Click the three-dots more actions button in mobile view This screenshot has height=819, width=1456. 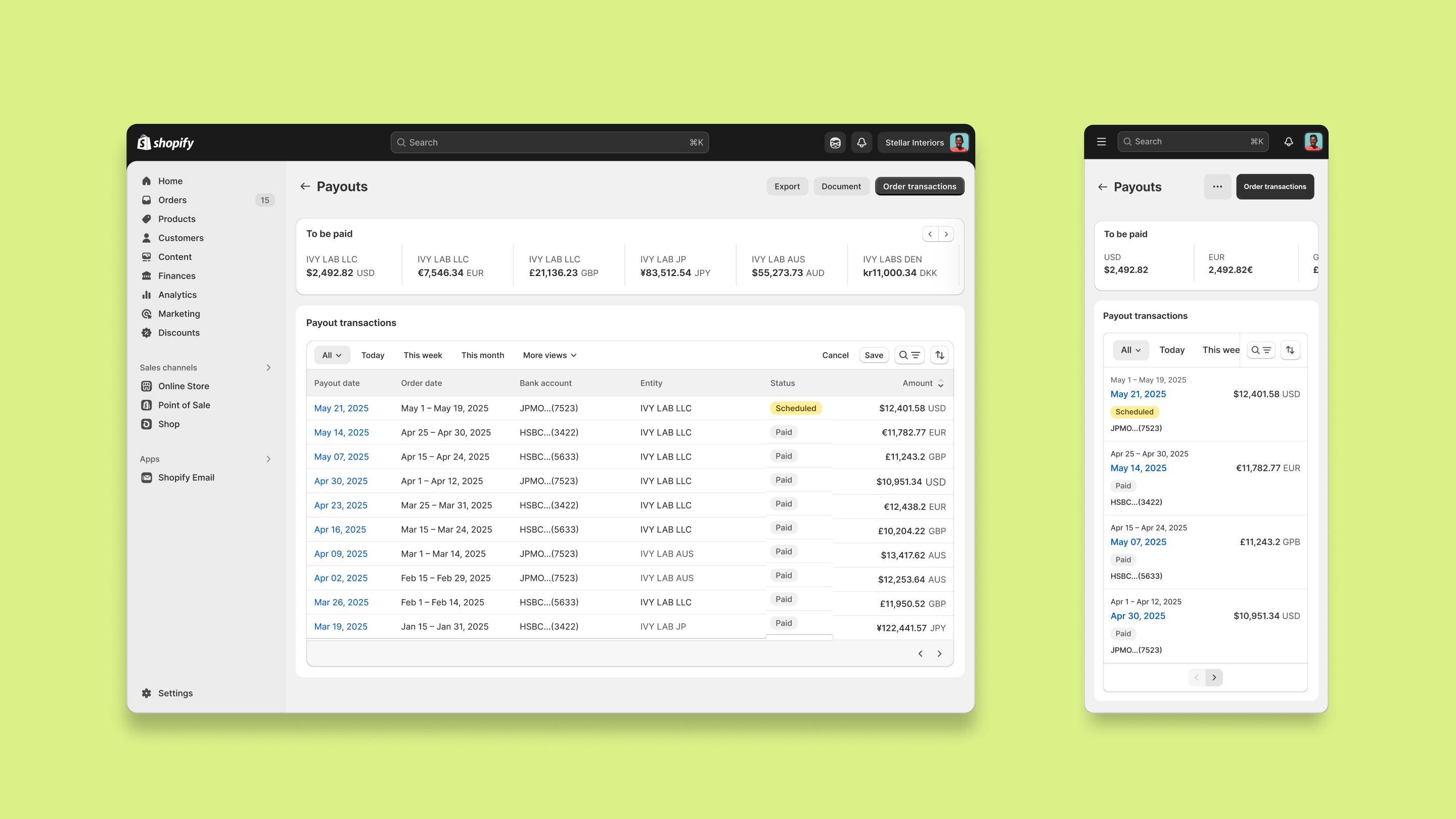coord(1217,187)
